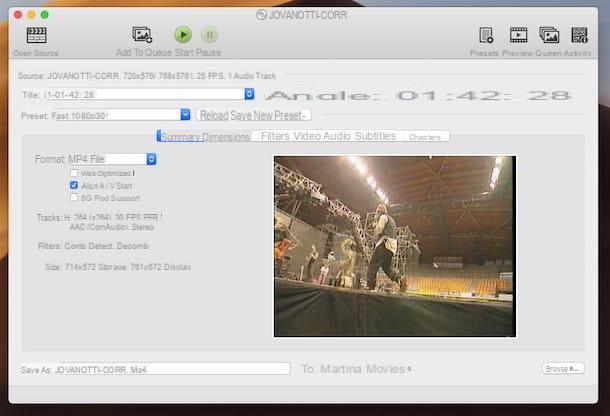Screen dimensions: 610x416
Task: Click the Filters Comb Detect, Decomb text
Action: (x=93, y=246)
